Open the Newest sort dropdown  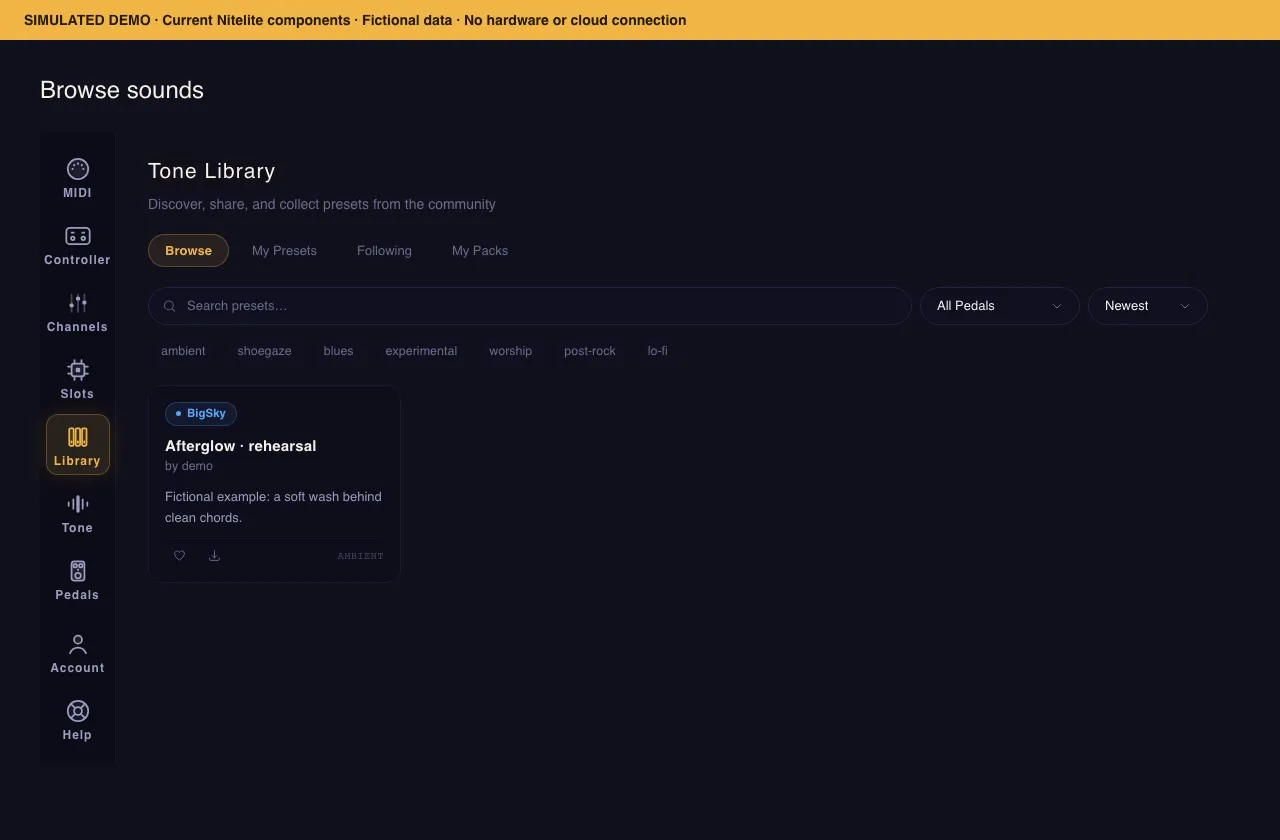click(x=1147, y=306)
